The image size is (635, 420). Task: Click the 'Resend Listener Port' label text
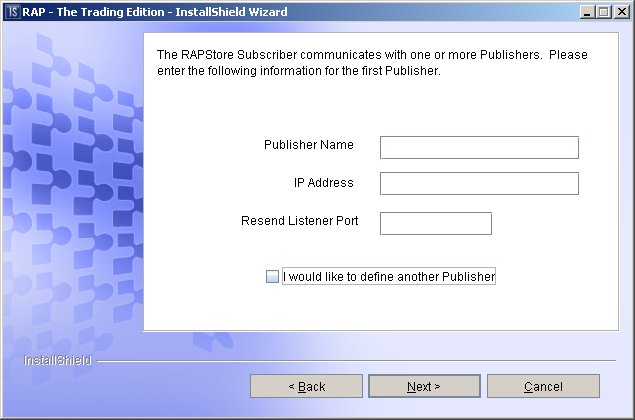[x=299, y=221]
